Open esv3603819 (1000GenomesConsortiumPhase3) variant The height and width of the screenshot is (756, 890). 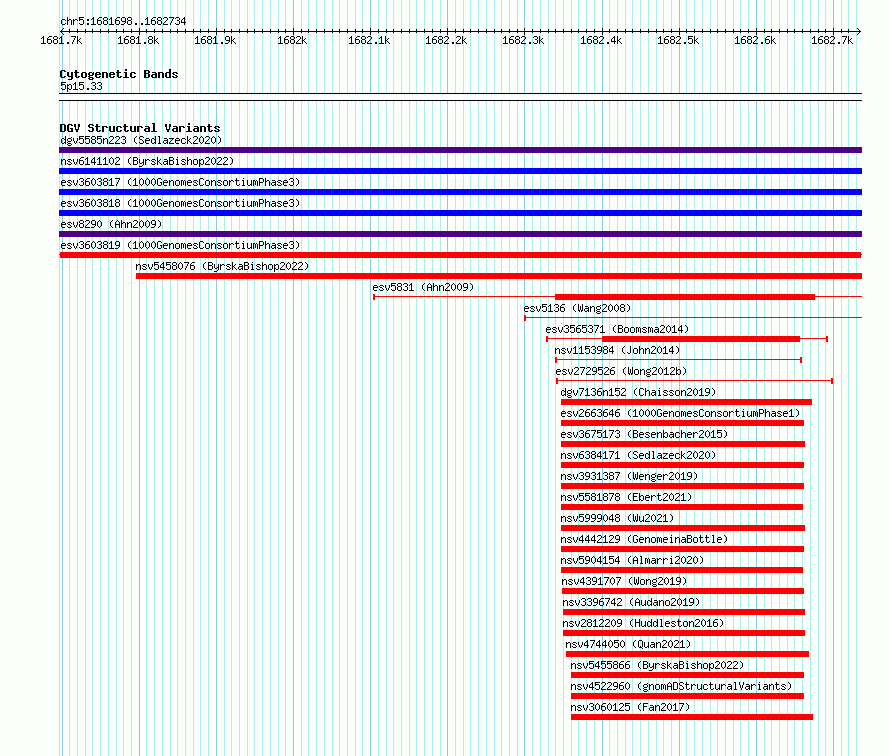tap(180, 245)
